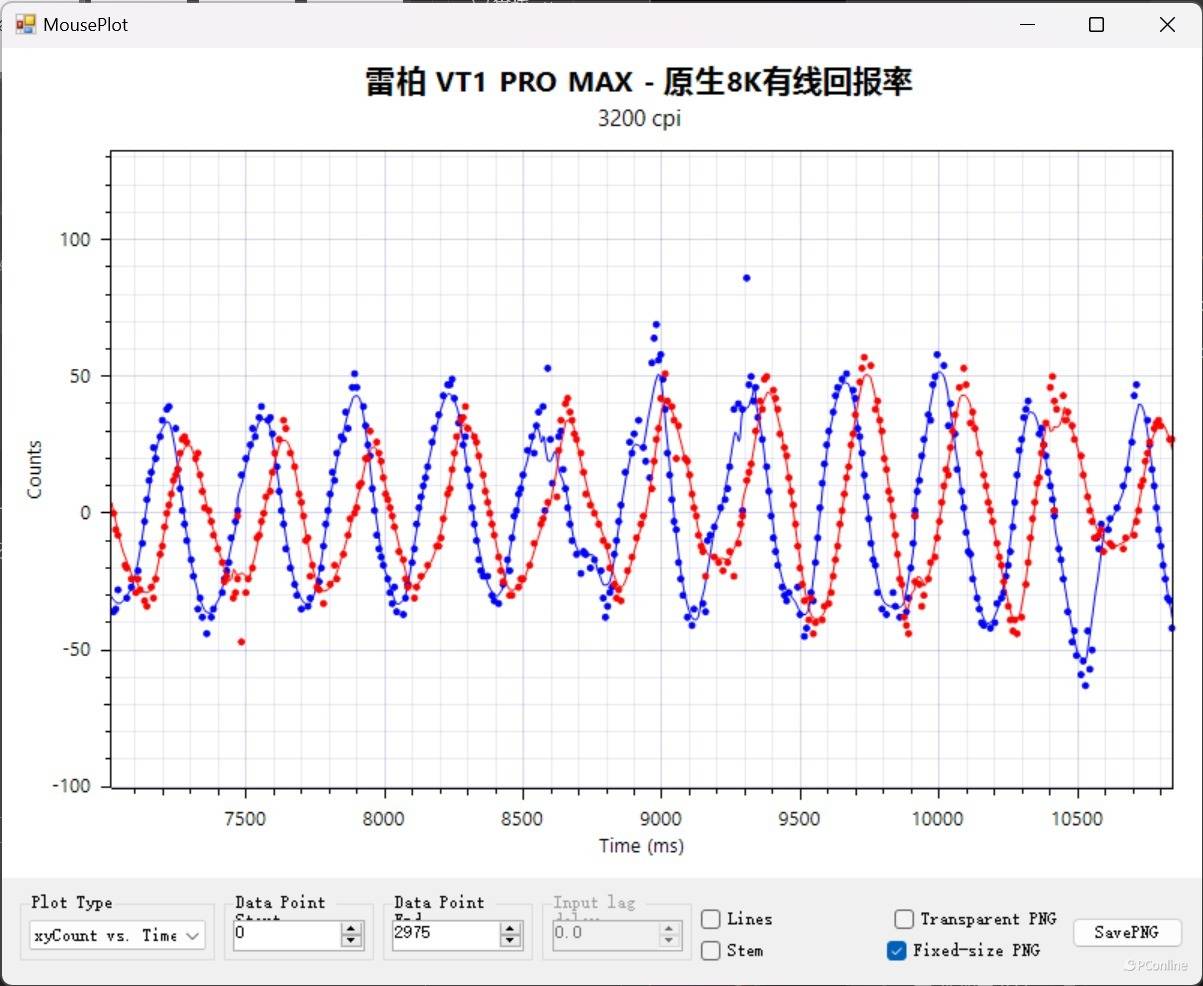
Task: Uncheck the Fixed-size PNG checkbox
Action: coord(897,950)
